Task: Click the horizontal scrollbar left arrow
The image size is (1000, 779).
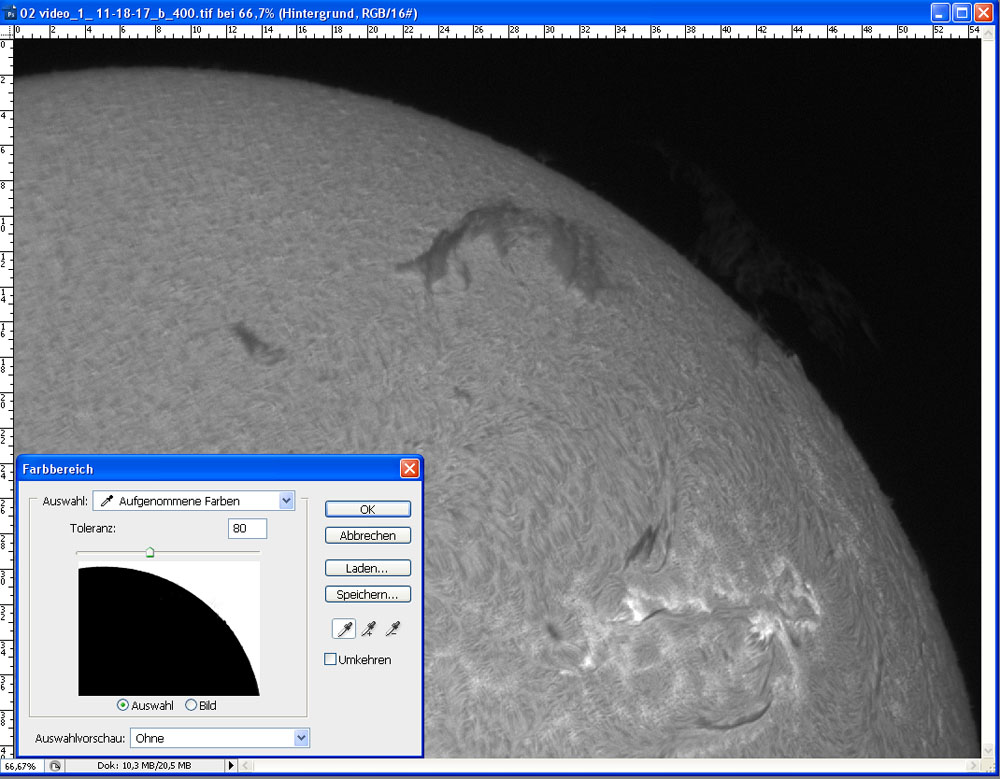Action: coord(246,766)
